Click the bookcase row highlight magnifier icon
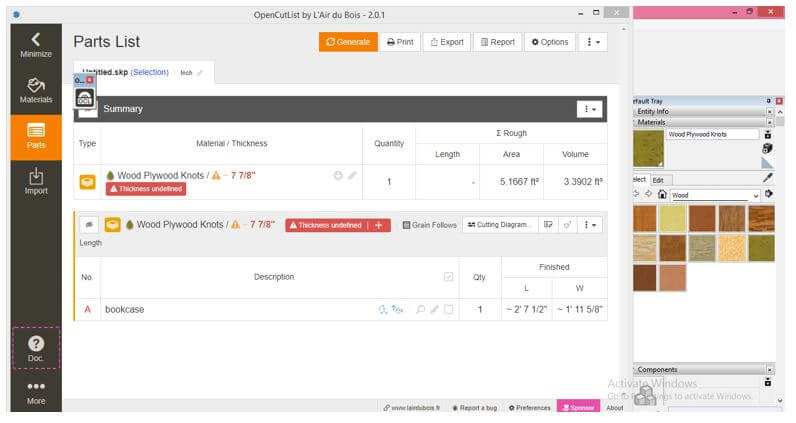 420,309
